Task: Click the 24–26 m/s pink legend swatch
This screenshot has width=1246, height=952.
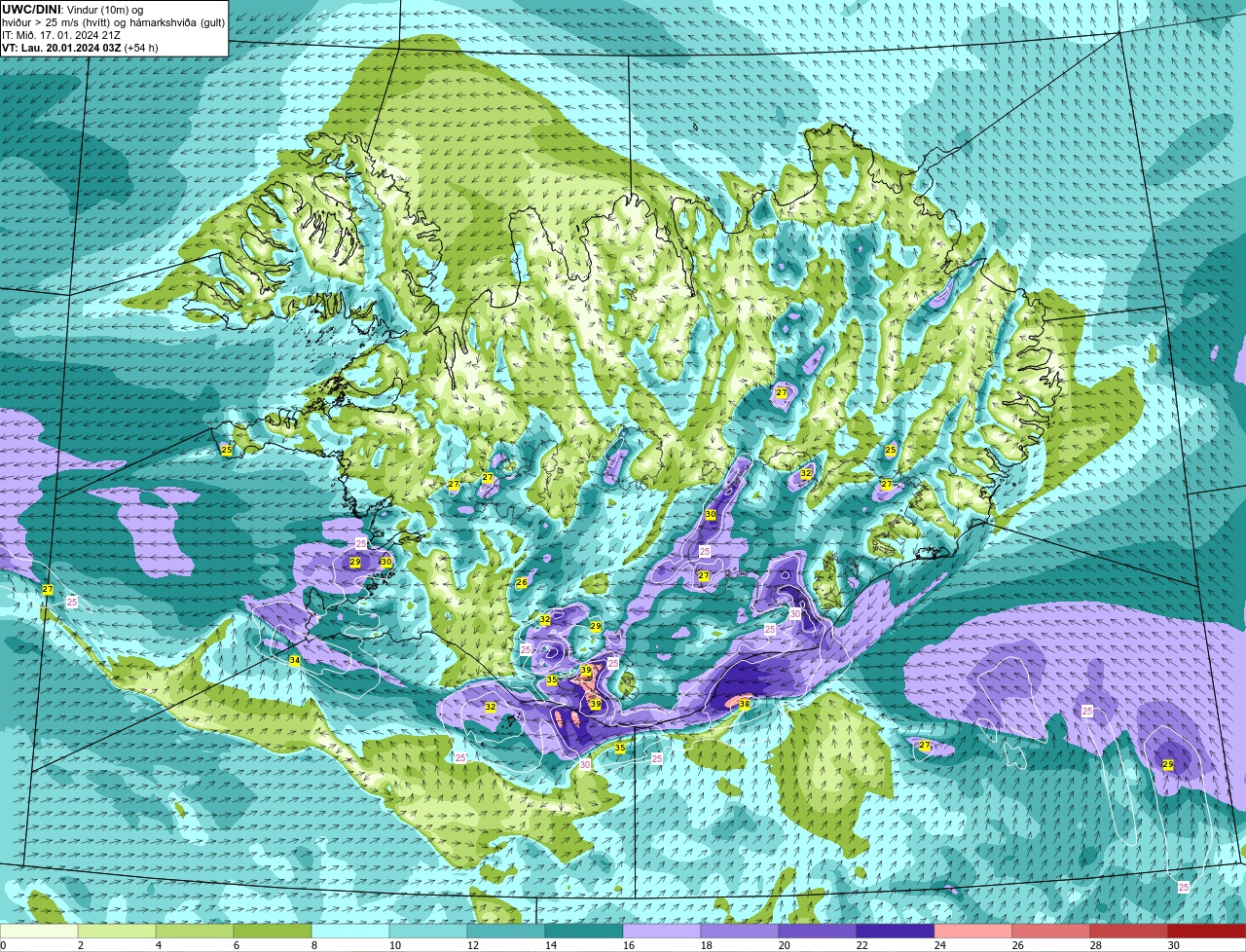Action: point(973,931)
